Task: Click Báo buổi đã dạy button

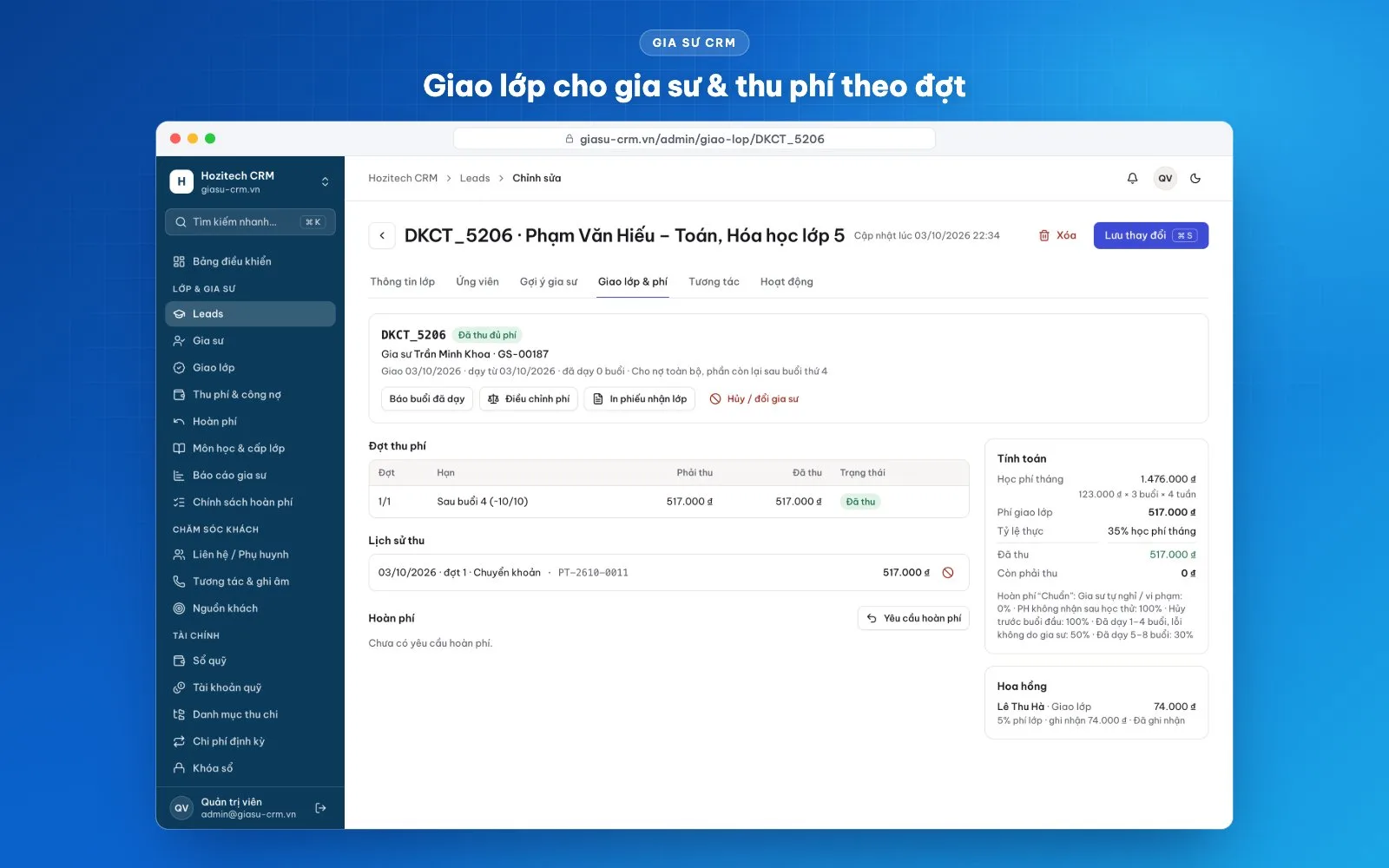Action: (x=427, y=399)
